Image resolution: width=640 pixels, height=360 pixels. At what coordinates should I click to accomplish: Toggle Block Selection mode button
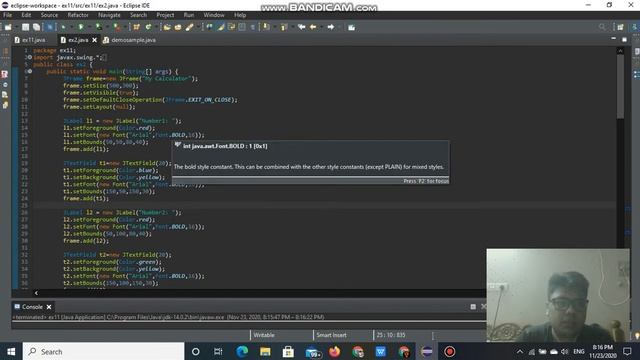(x=242, y=27)
